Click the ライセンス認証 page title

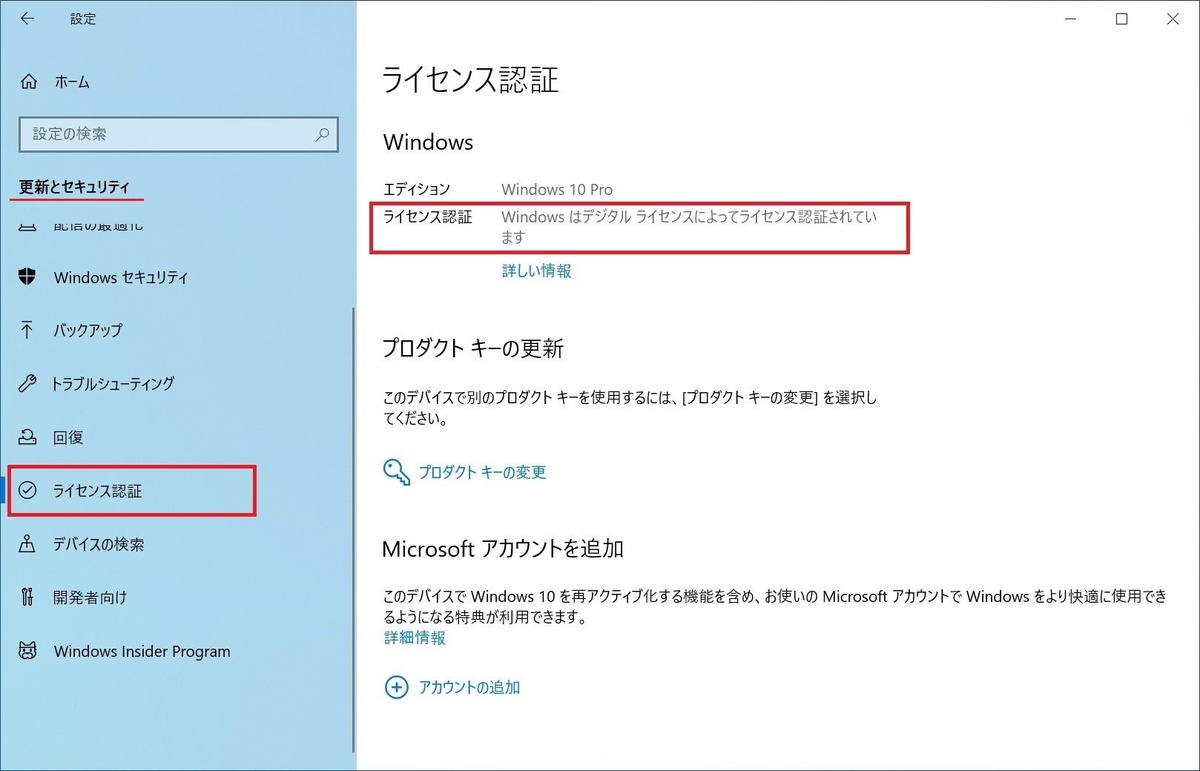pos(471,79)
